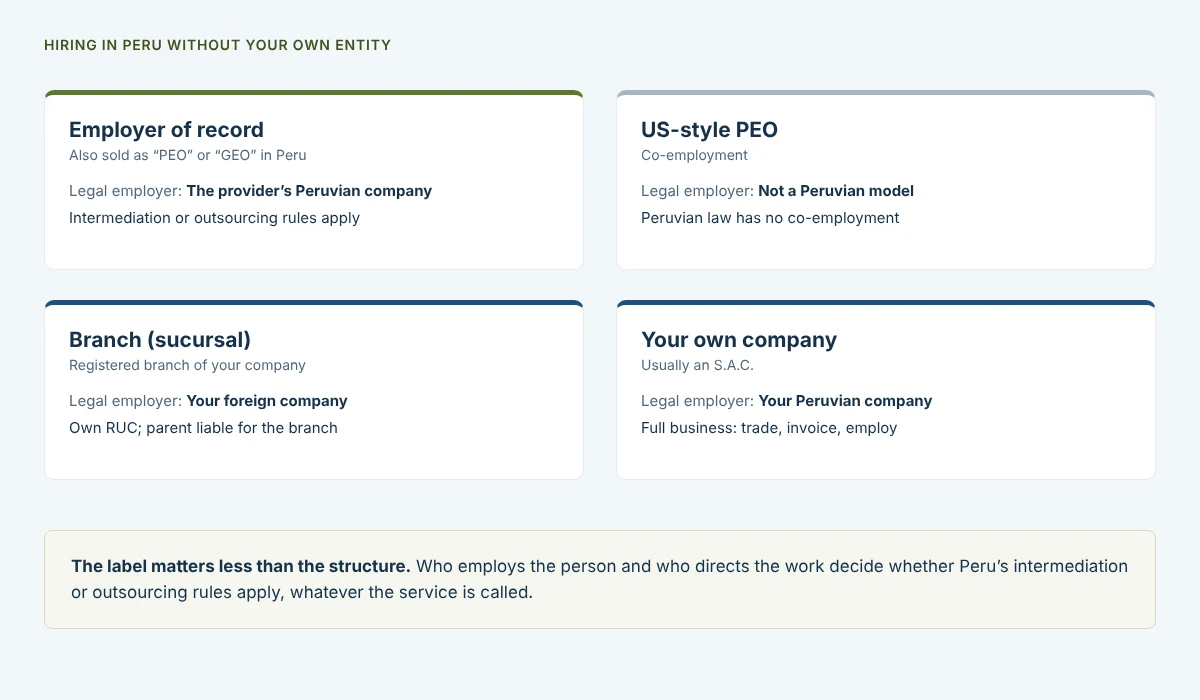
Task: Click 'Your Peruvian company' text
Action: coord(845,400)
